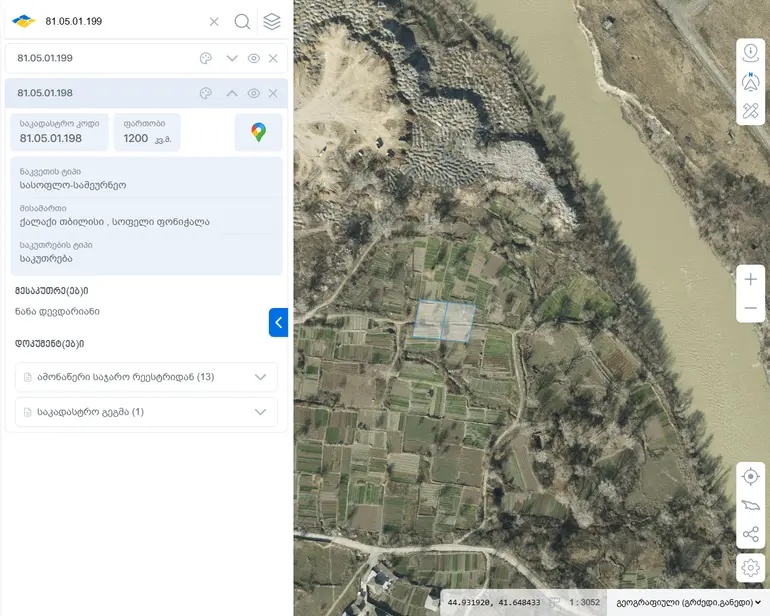Viewport: 770px width, 616px height.
Task: Show full Georgia country extent
Action: (750, 505)
